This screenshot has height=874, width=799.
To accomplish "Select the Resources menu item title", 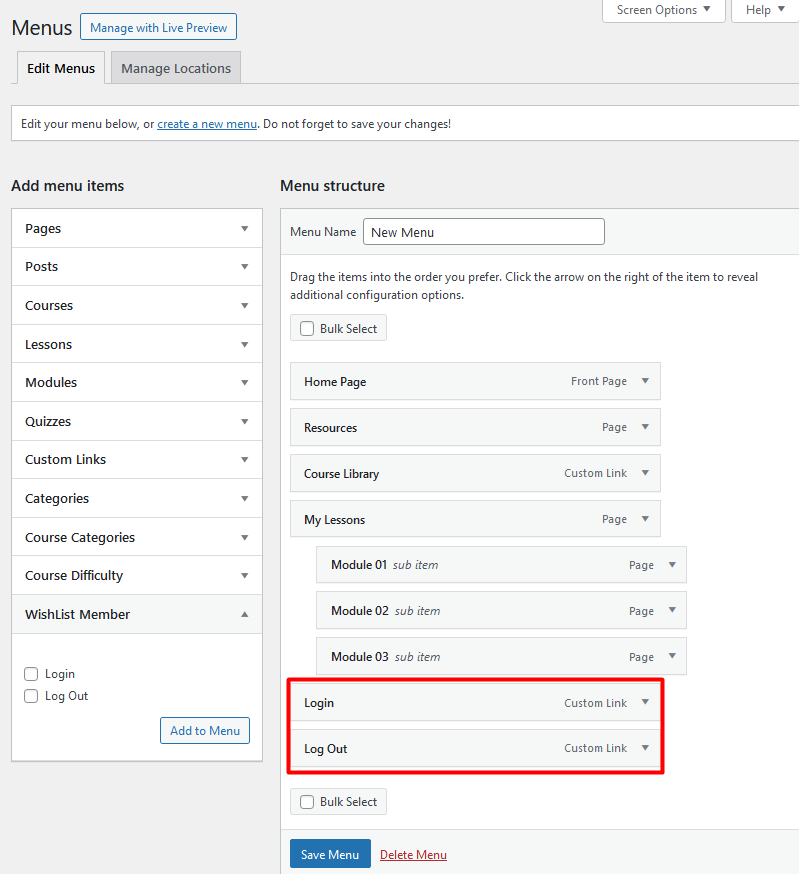I will [330, 428].
